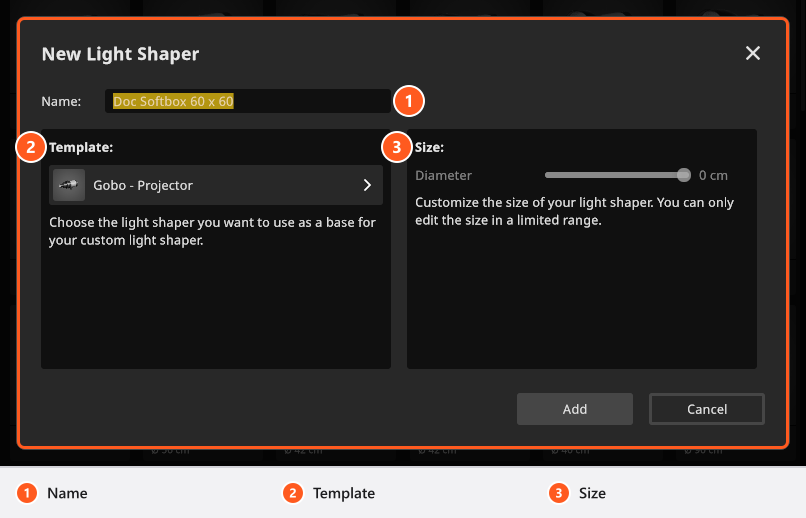Click the 'Name:' label
The height and width of the screenshot is (518, 806).
point(61,101)
